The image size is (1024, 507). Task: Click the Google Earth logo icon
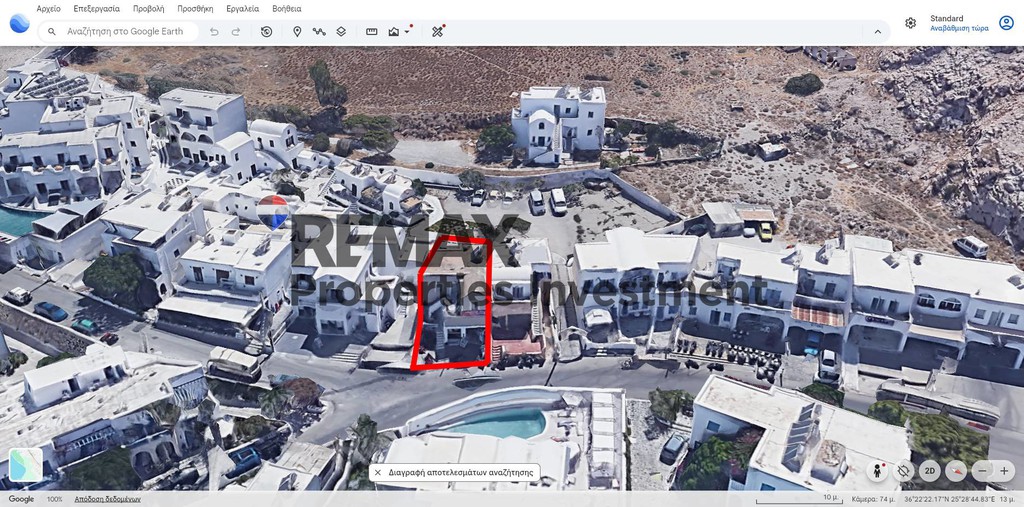point(19,23)
